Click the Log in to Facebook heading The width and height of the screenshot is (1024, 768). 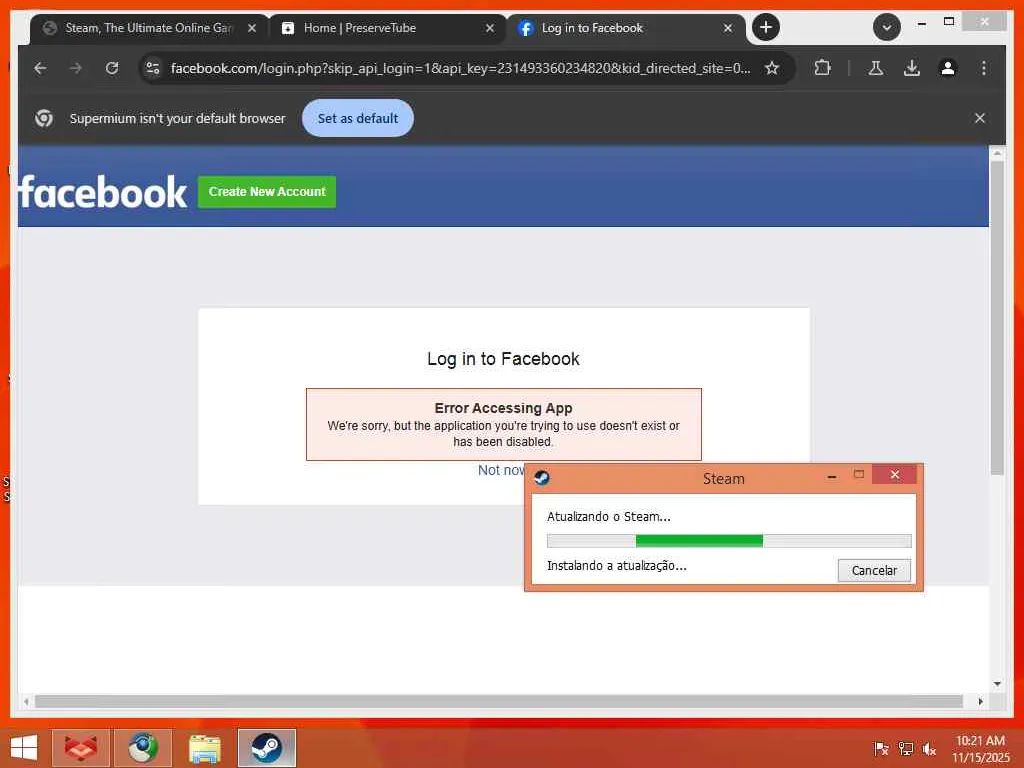tap(504, 359)
